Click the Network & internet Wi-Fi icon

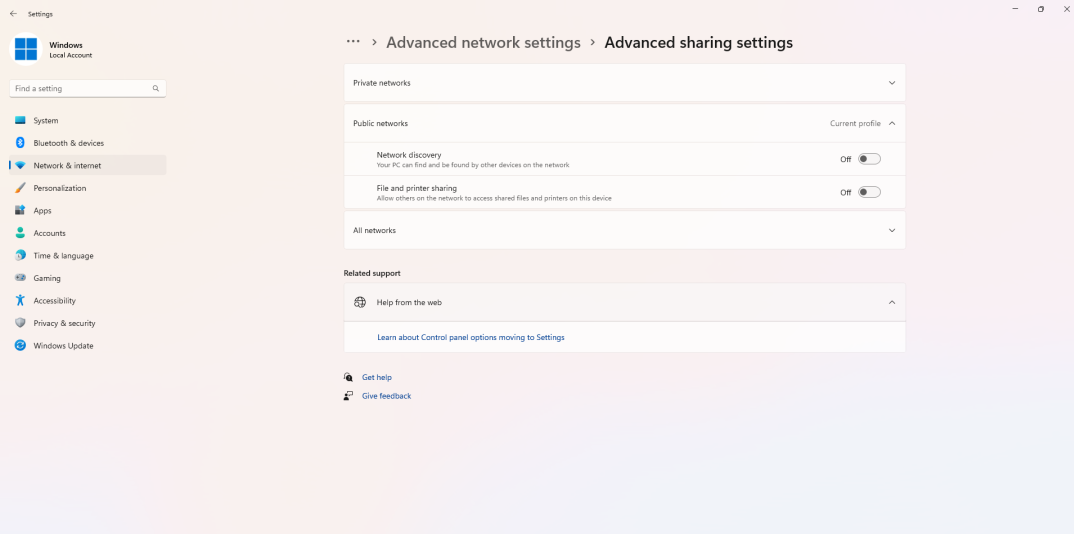tap(21, 166)
